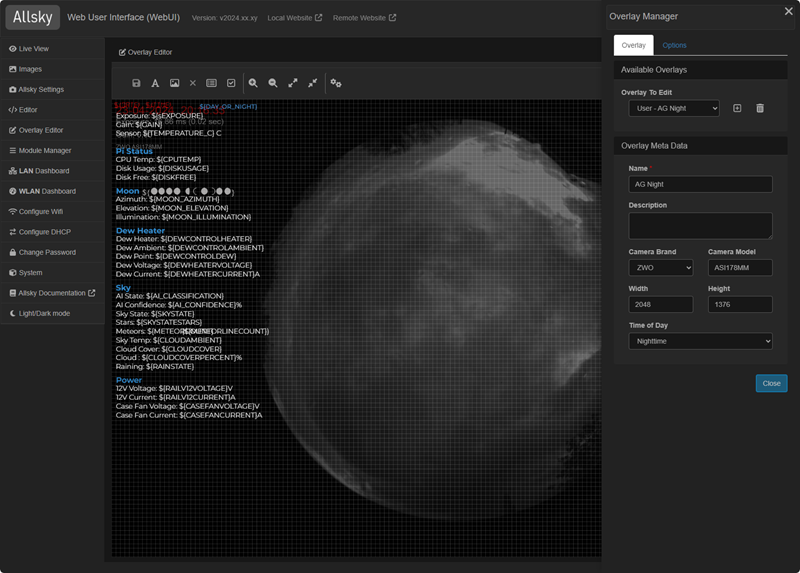Click the Zoom Out magnifier icon

click(x=273, y=83)
